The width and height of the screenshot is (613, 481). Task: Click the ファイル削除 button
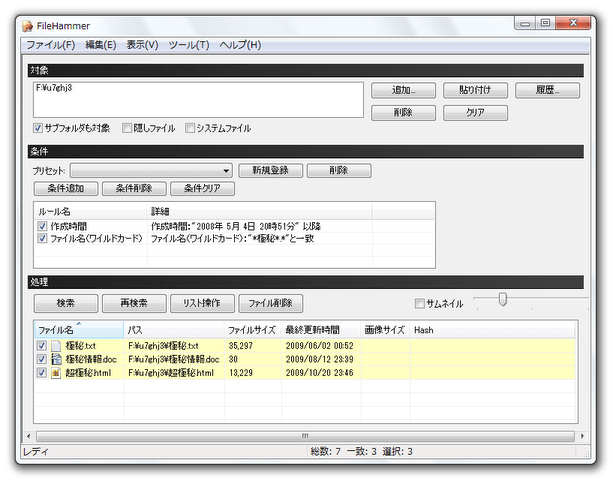[x=271, y=303]
